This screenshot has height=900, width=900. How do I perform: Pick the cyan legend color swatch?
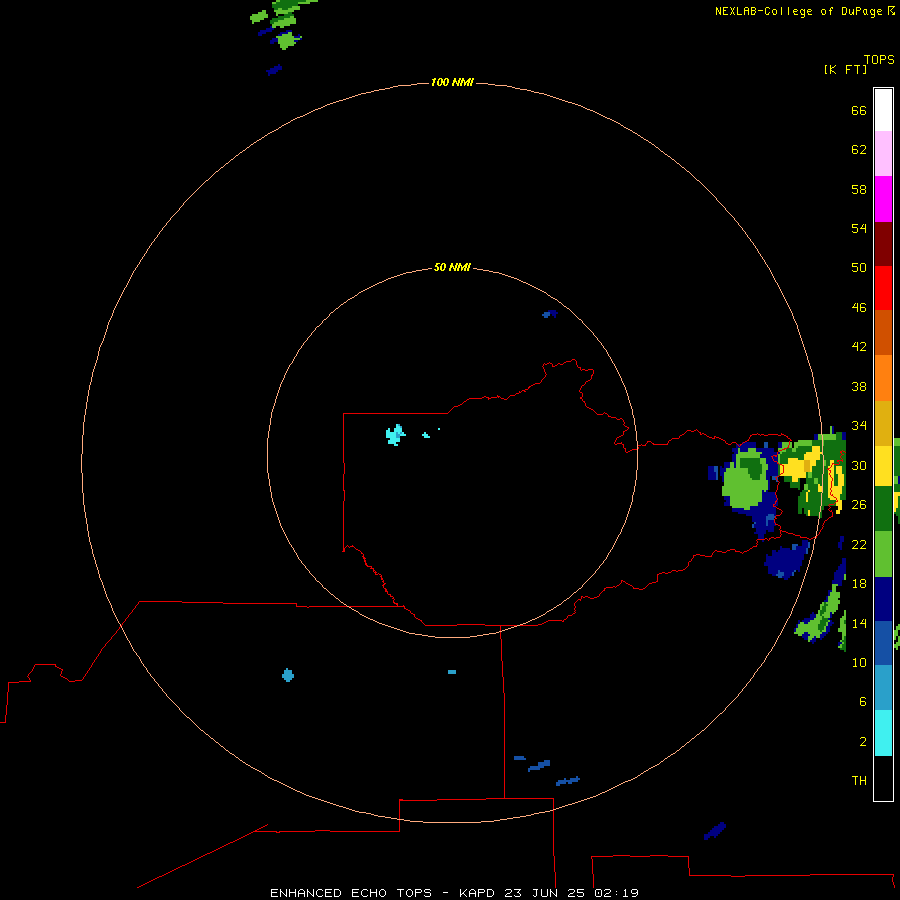883,733
